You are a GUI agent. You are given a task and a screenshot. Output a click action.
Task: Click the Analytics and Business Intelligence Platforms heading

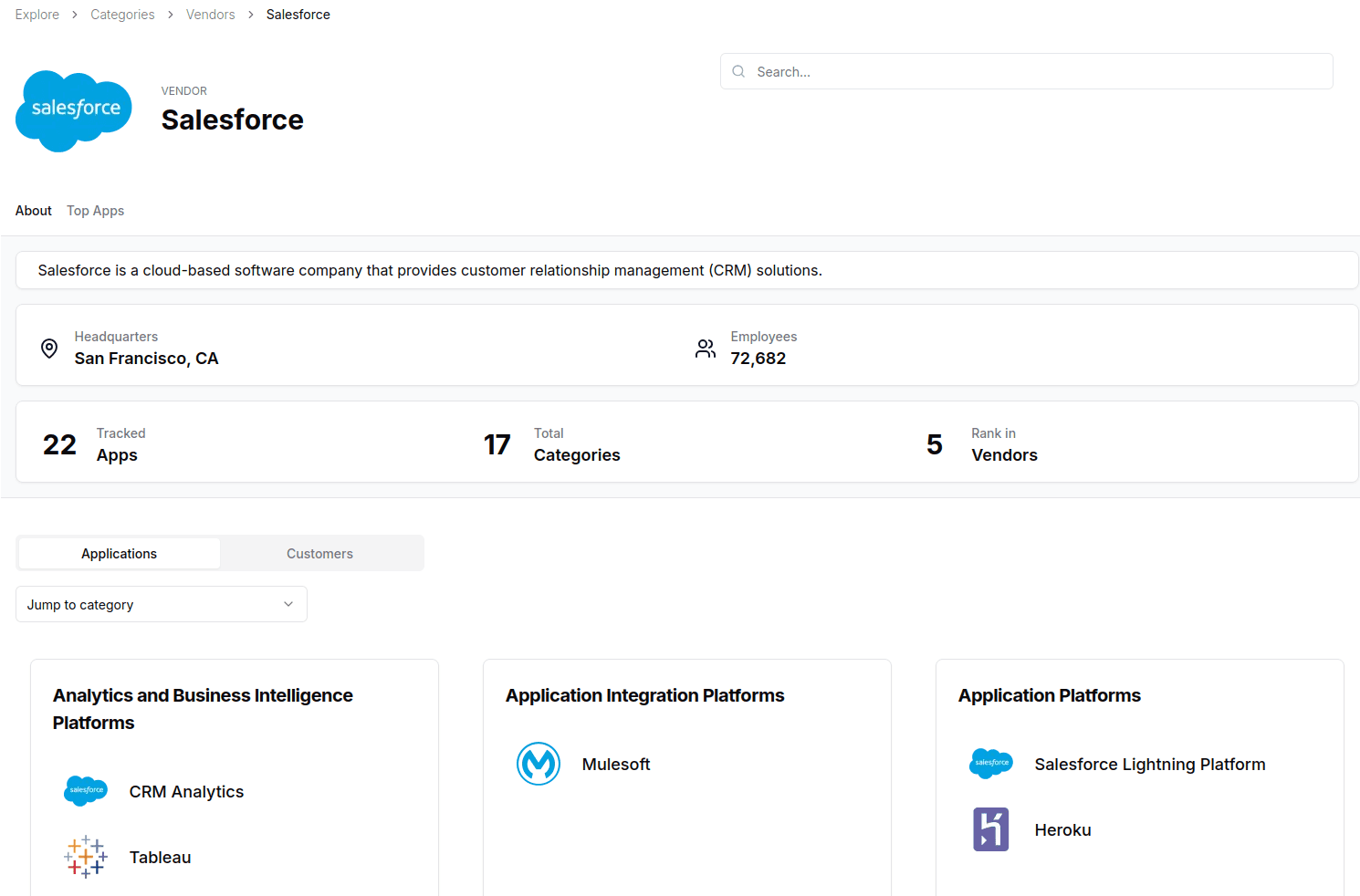203,709
